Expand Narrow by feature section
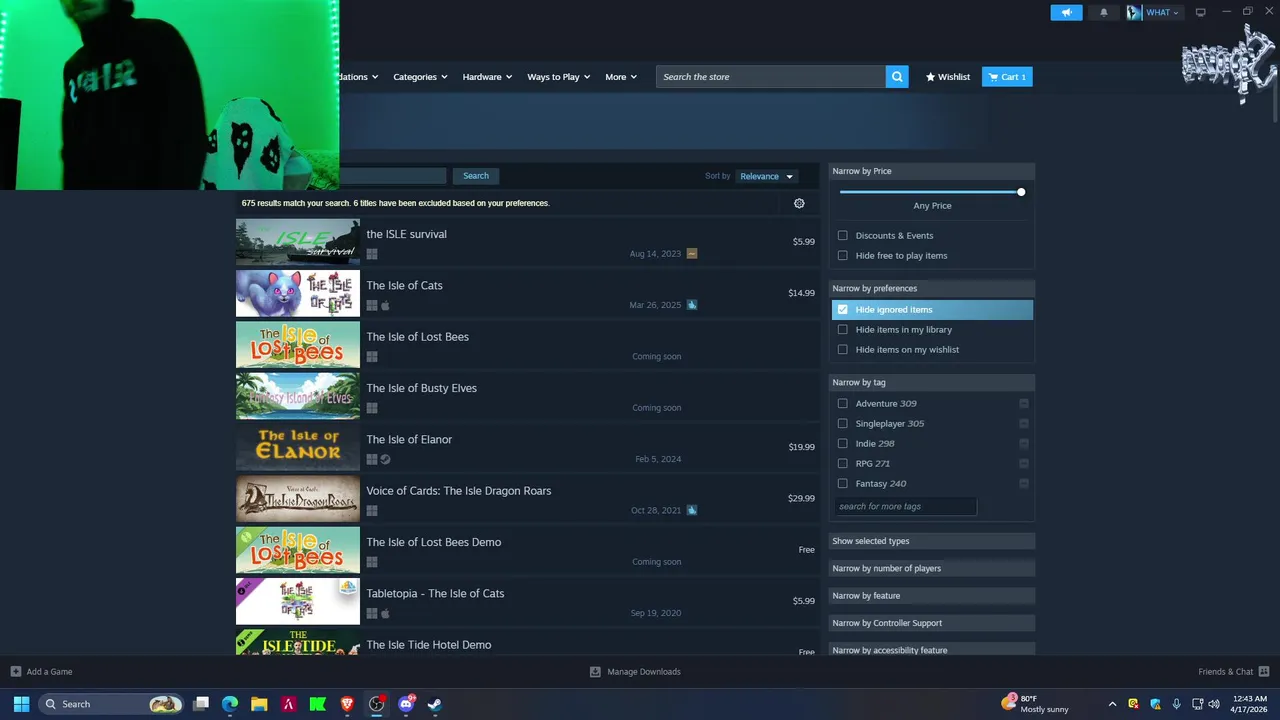Screen dimensions: 1280x720 [x=932, y=596]
